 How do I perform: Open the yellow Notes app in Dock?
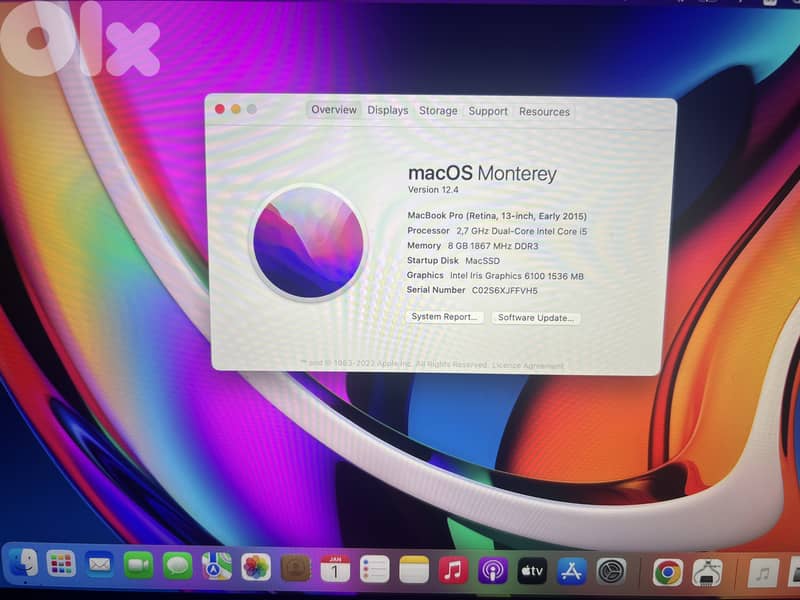tap(414, 569)
